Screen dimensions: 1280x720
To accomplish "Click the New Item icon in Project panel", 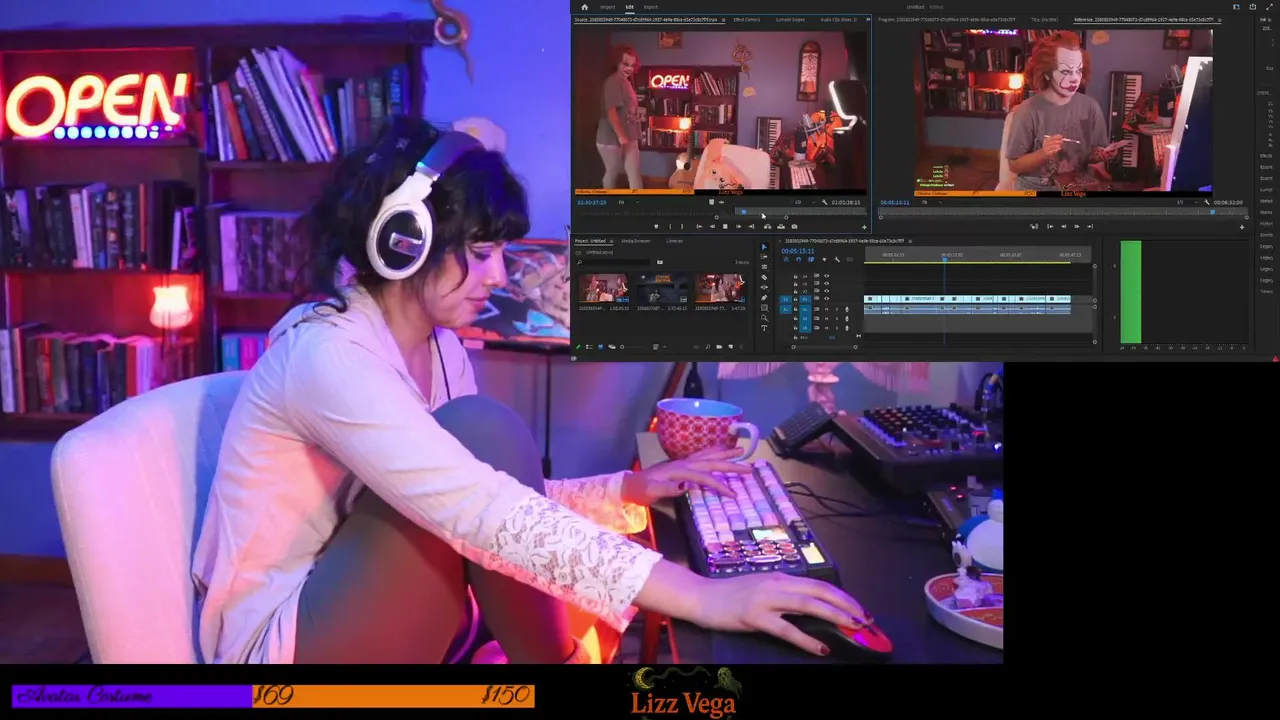I will 731,347.
